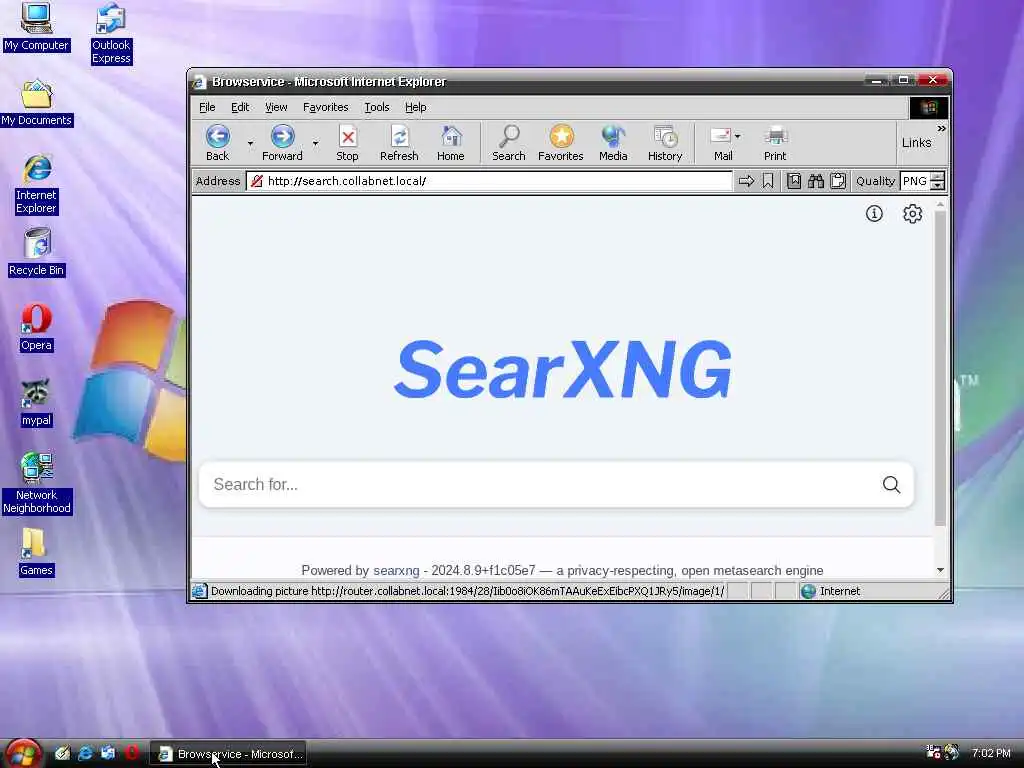
Task: Click the Quality PNG value field
Action: (916, 181)
